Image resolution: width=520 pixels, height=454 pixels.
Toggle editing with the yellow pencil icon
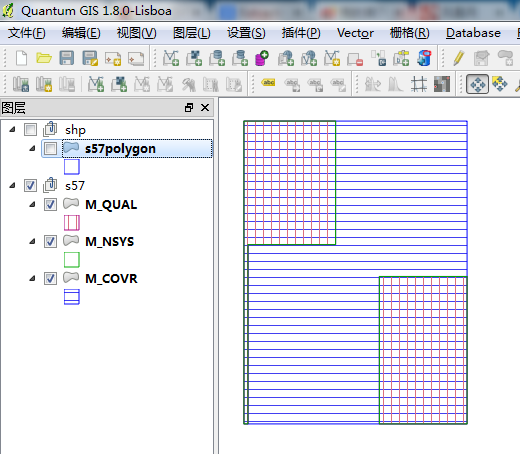tap(459, 58)
